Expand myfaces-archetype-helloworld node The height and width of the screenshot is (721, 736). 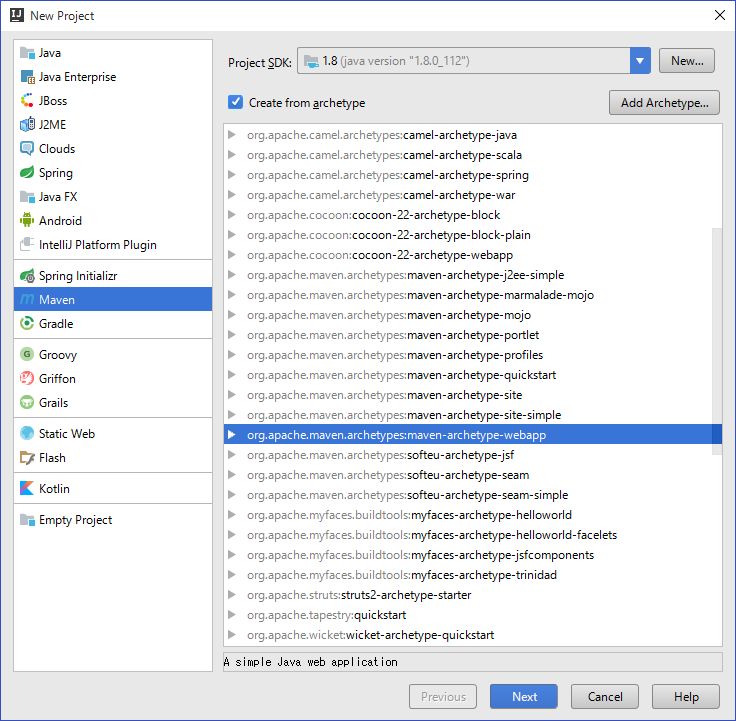[231, 514]
